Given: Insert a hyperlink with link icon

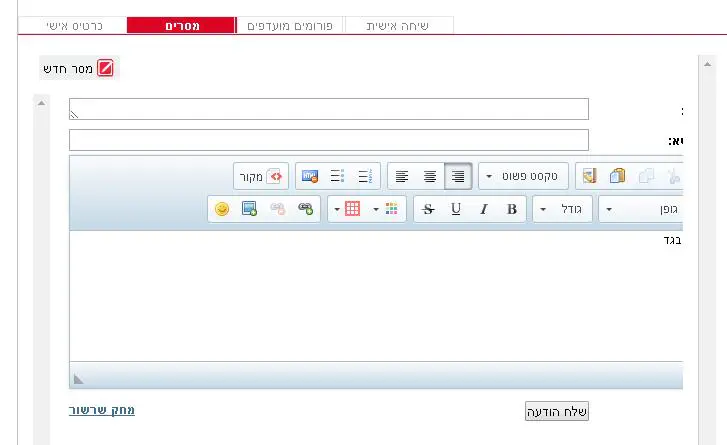Looking at the screenshot, I should point(306,209).
